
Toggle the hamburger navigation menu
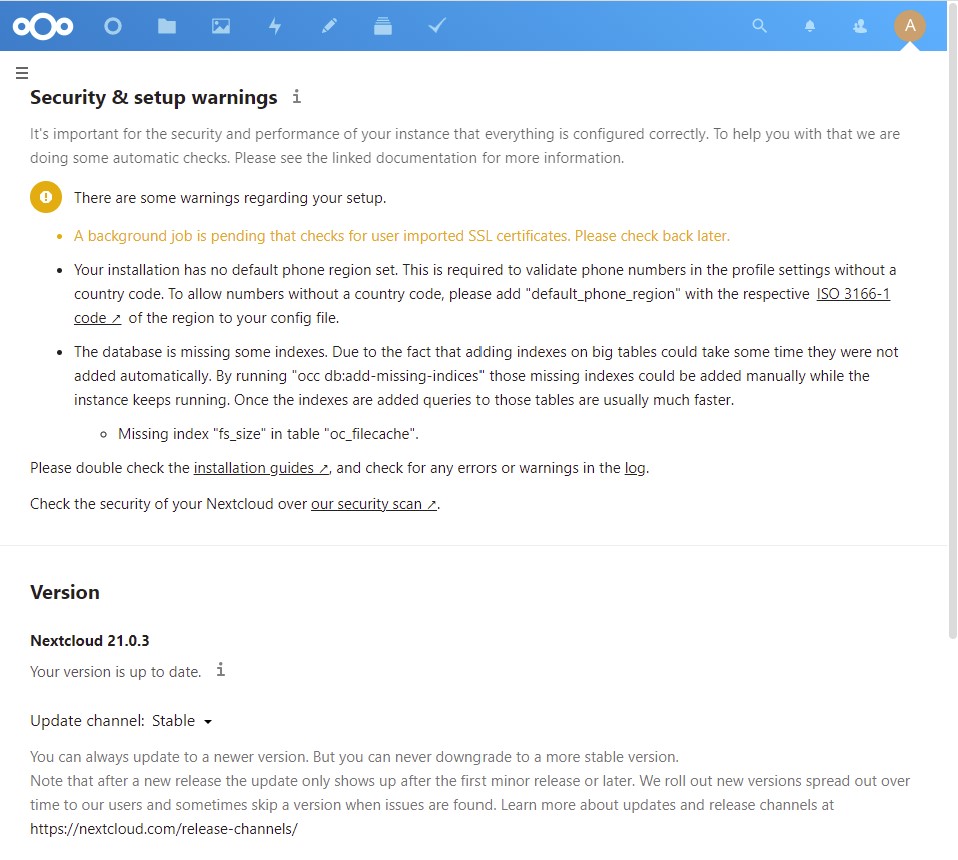[x=22, y=73]
